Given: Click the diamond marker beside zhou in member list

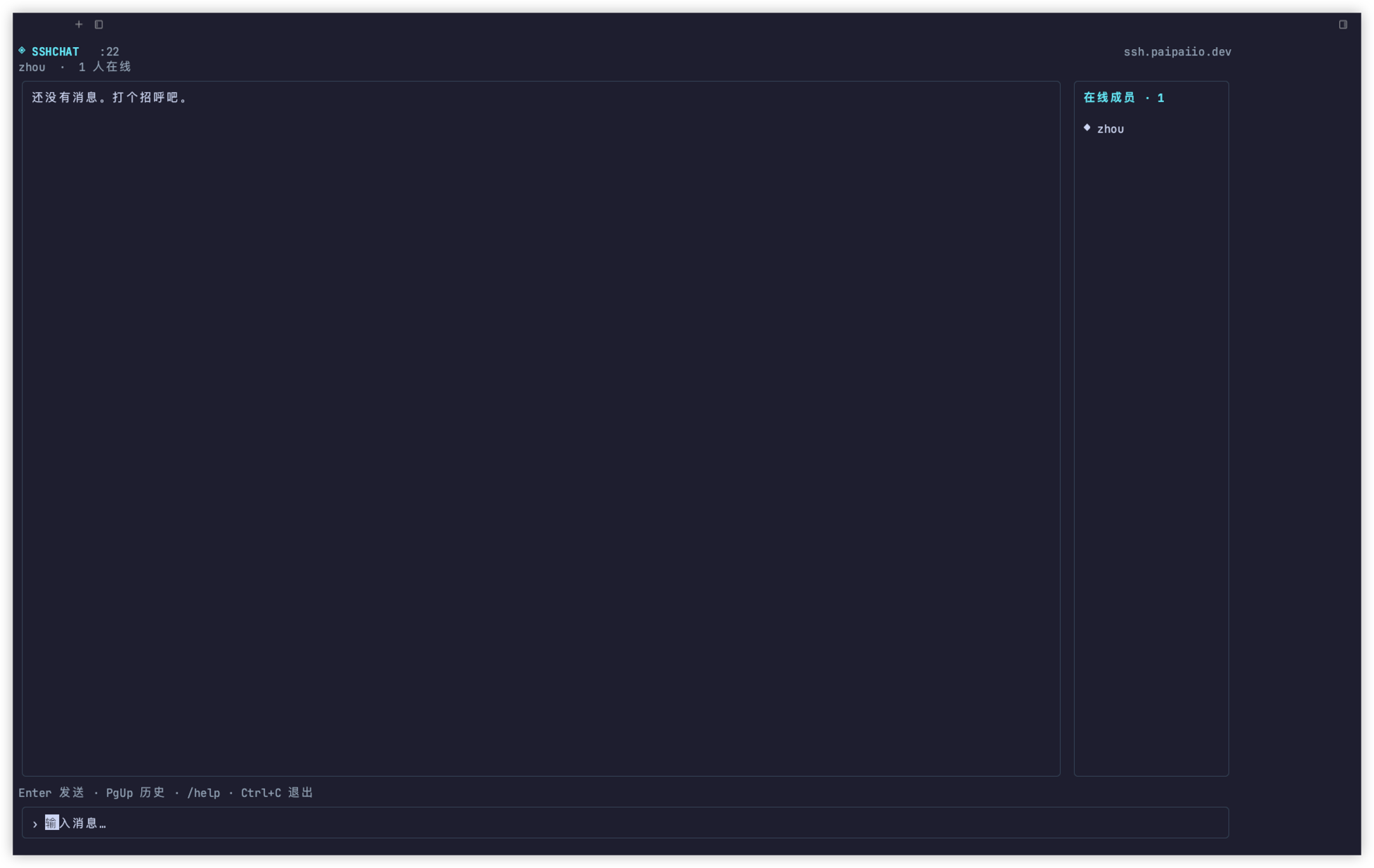Looking at the screenshot, I should (1087, 128).
